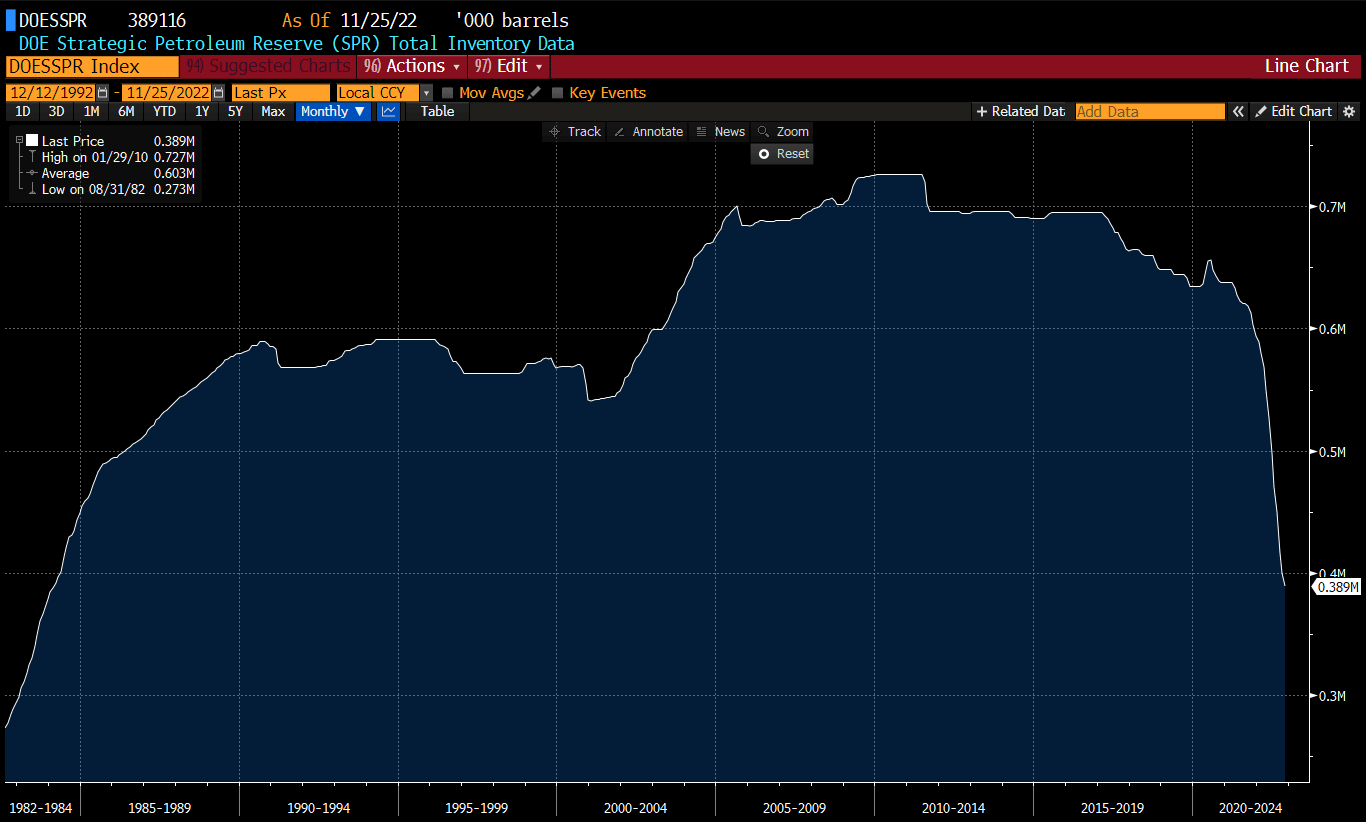This screenshot has width=1366, height=822.
Task: Open the end date calendar picker
Action: point(218,93)
